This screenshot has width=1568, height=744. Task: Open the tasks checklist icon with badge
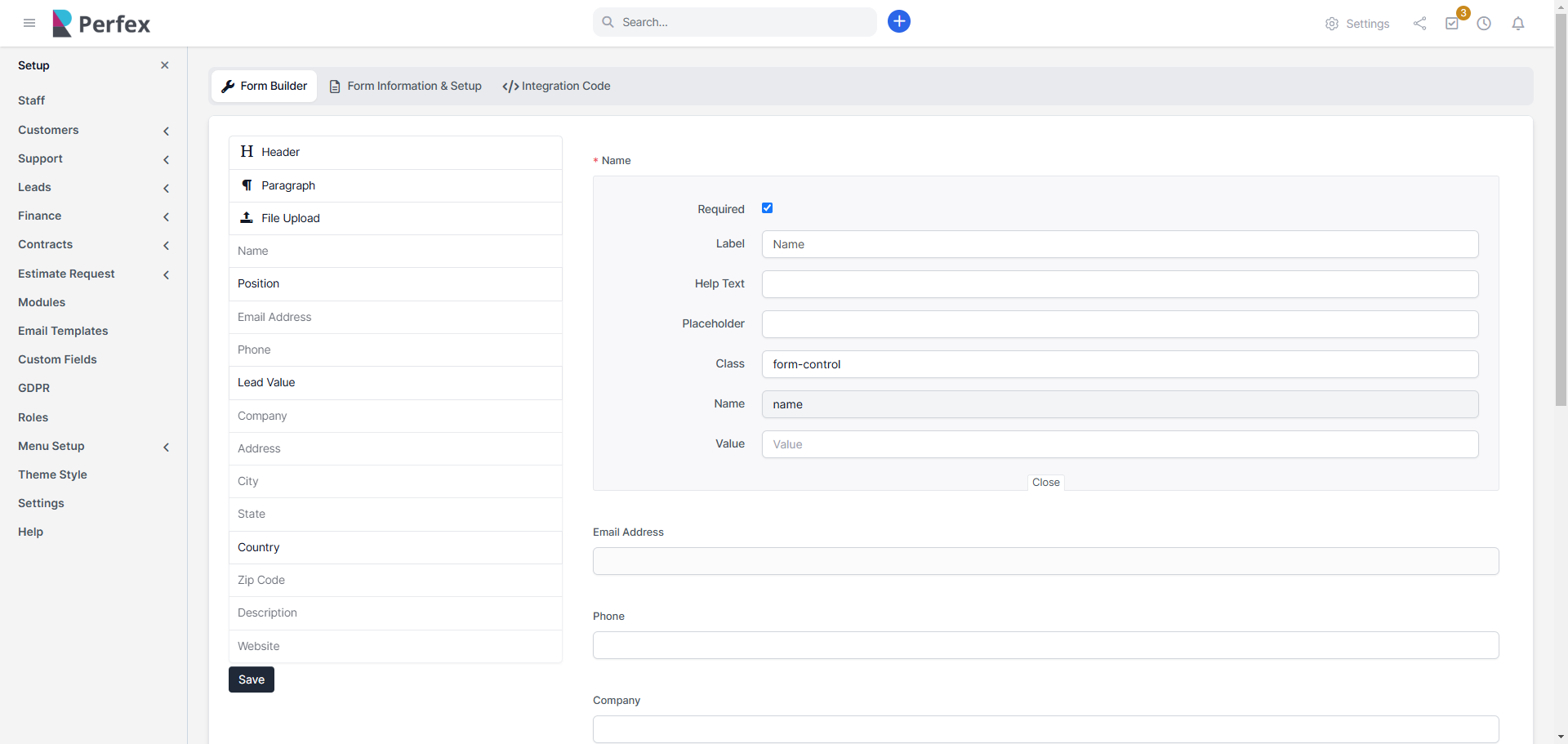[1452, 24]
